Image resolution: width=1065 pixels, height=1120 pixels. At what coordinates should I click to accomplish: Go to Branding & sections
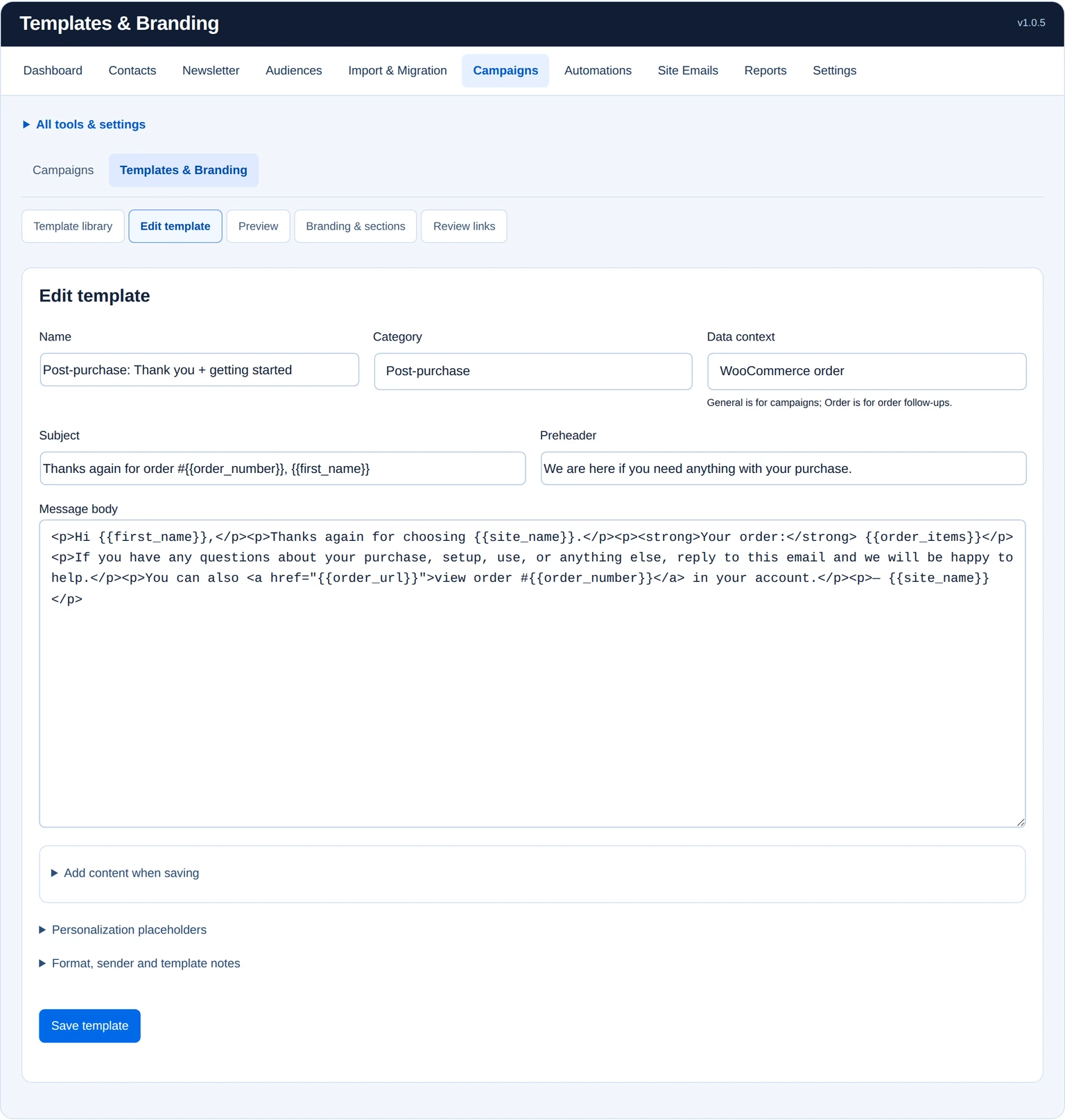(x=356, y=226)
